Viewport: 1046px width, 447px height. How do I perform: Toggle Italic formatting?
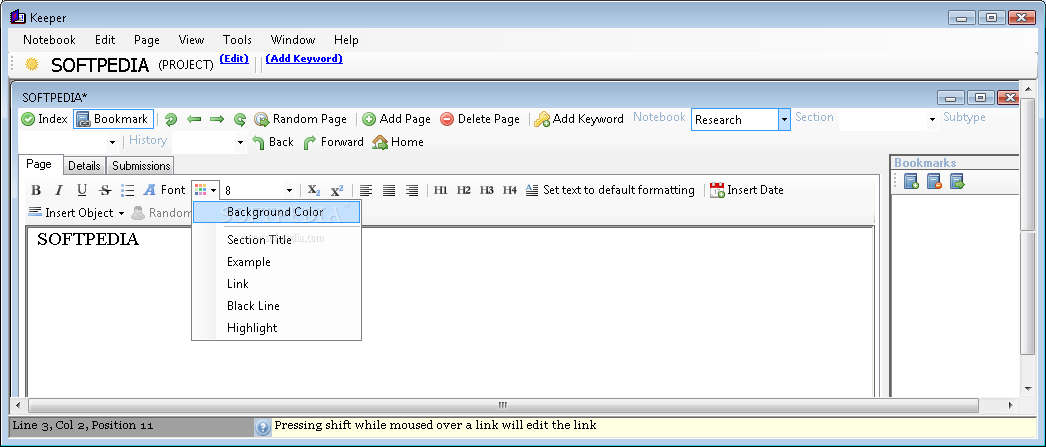tap(59, 191)
